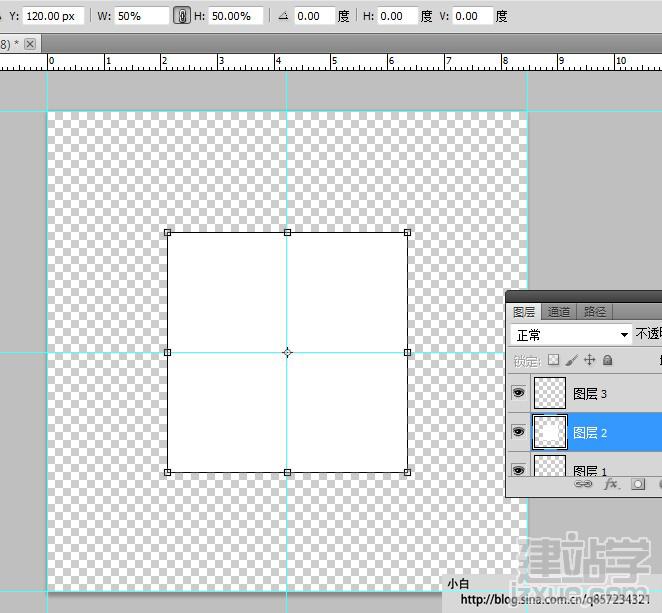Screen dimensions: 662x613
Task: Close the document tab
Action: 30,43
